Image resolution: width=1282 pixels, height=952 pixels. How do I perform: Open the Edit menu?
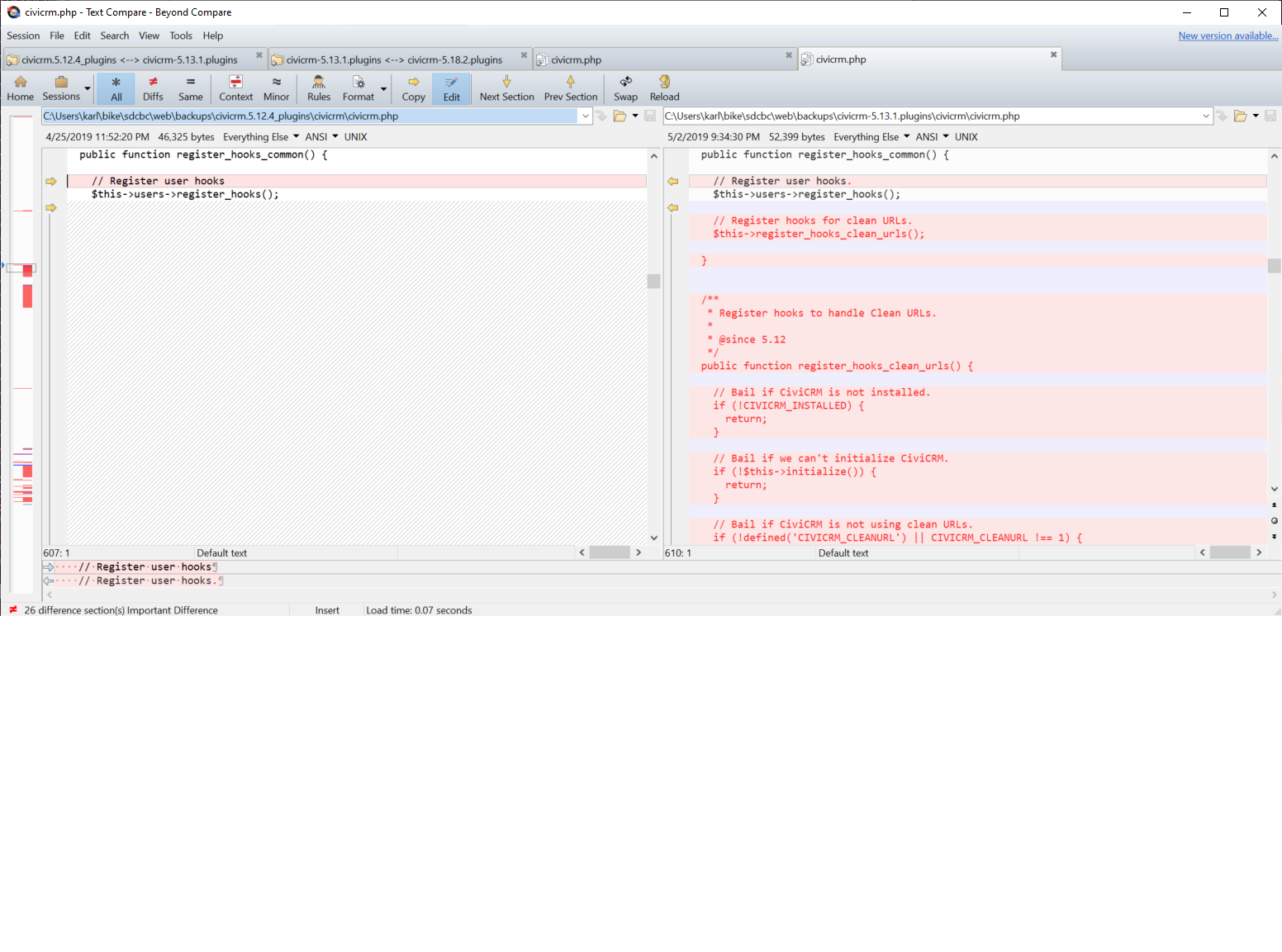(83, 36)
